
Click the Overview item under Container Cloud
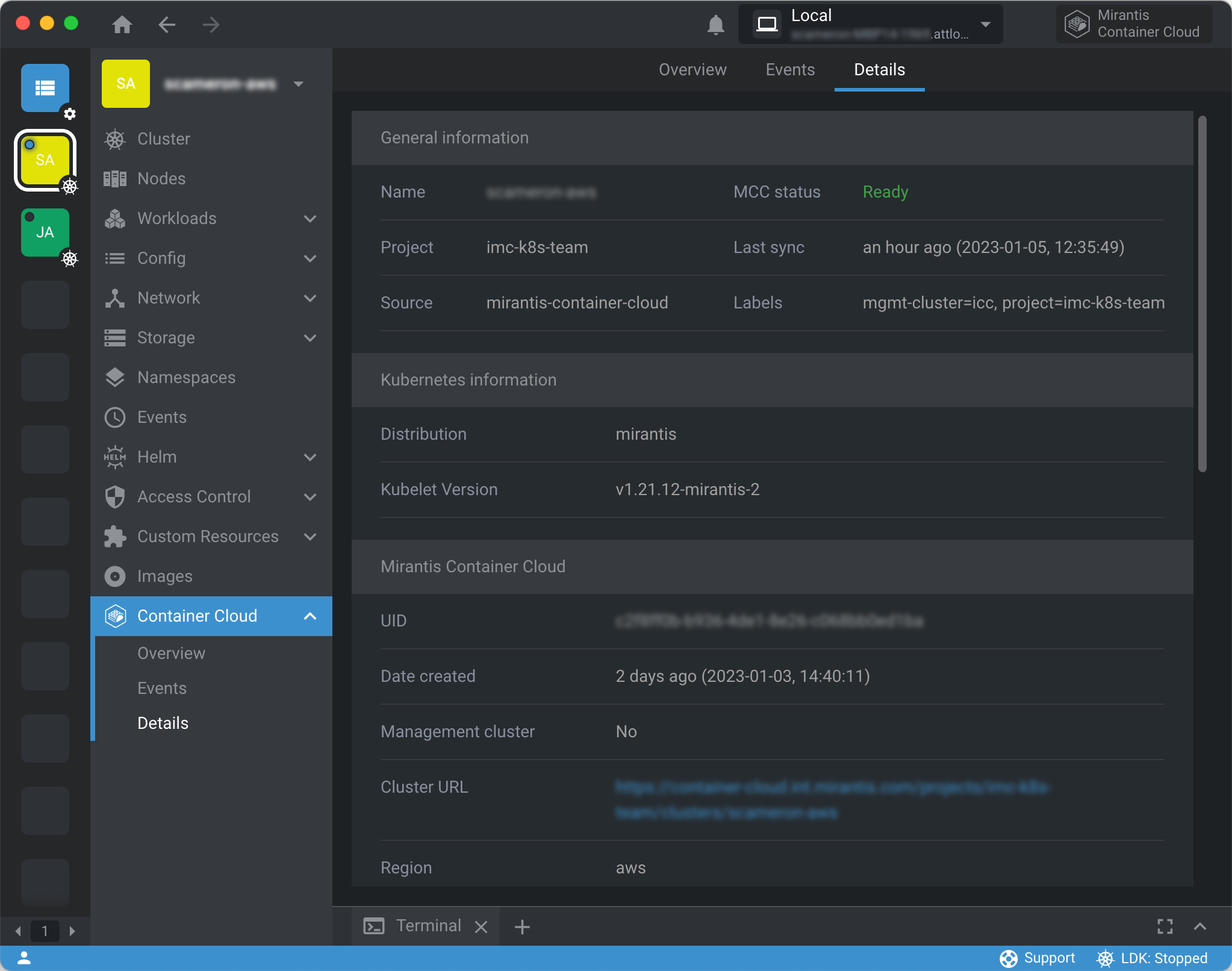[171, 653]
